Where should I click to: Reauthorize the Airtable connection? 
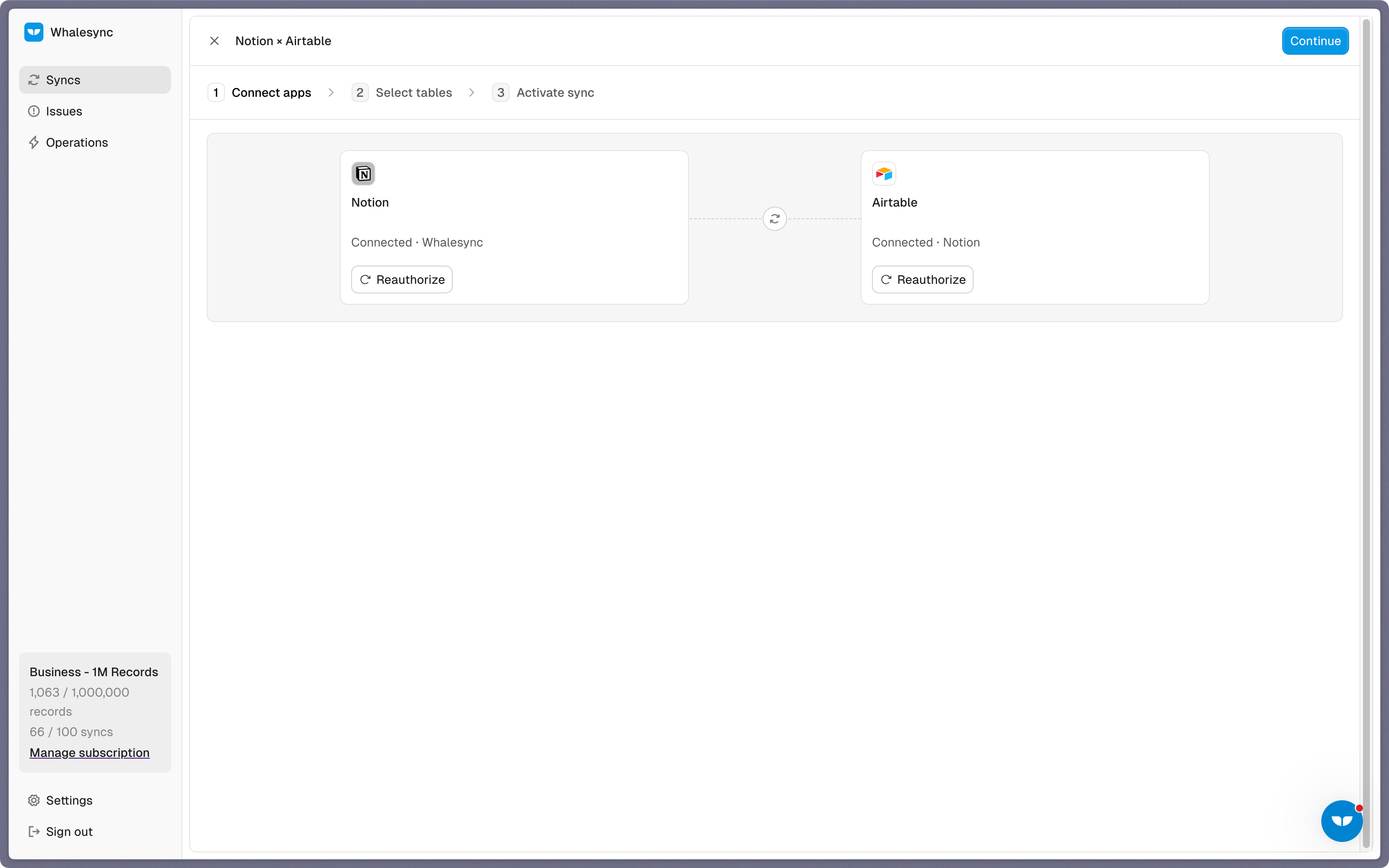[922, 279]
